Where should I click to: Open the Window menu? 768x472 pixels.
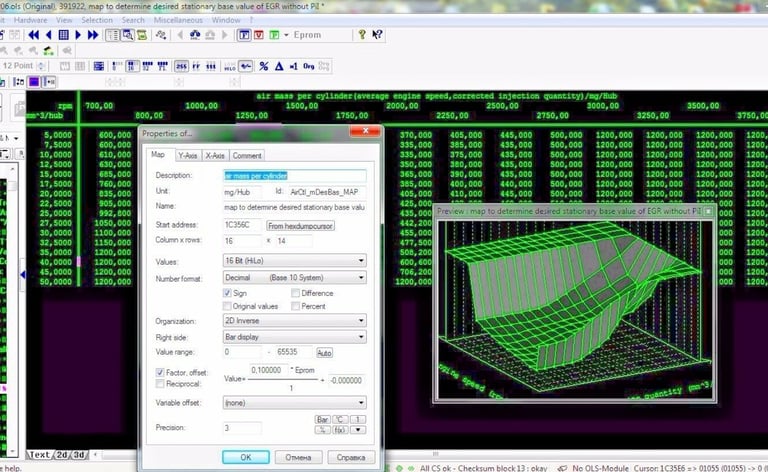(x=226, y=20)
